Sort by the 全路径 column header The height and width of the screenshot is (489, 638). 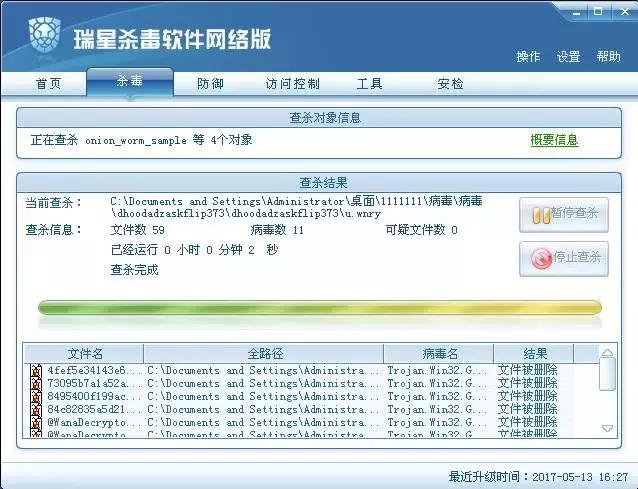(264, 353)
